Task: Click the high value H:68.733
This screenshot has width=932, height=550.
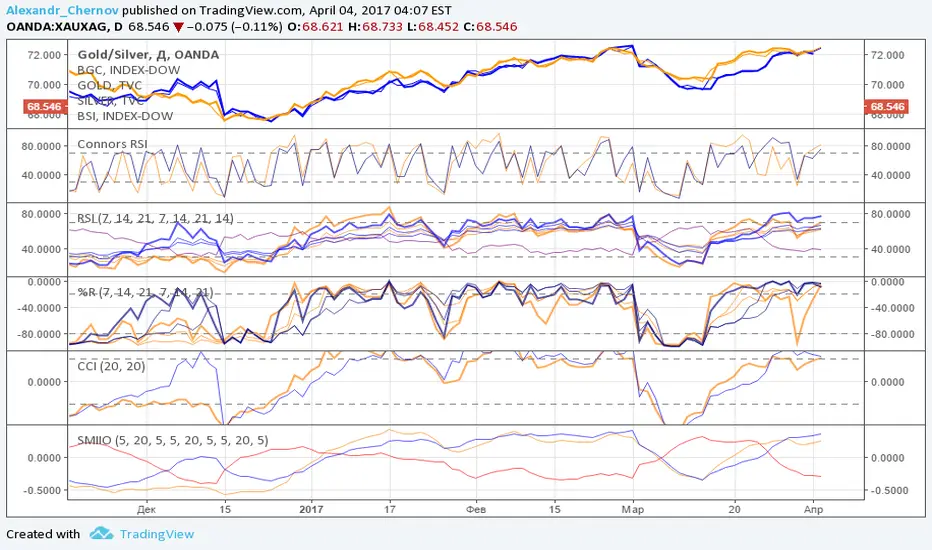Action: click(375, 27)
